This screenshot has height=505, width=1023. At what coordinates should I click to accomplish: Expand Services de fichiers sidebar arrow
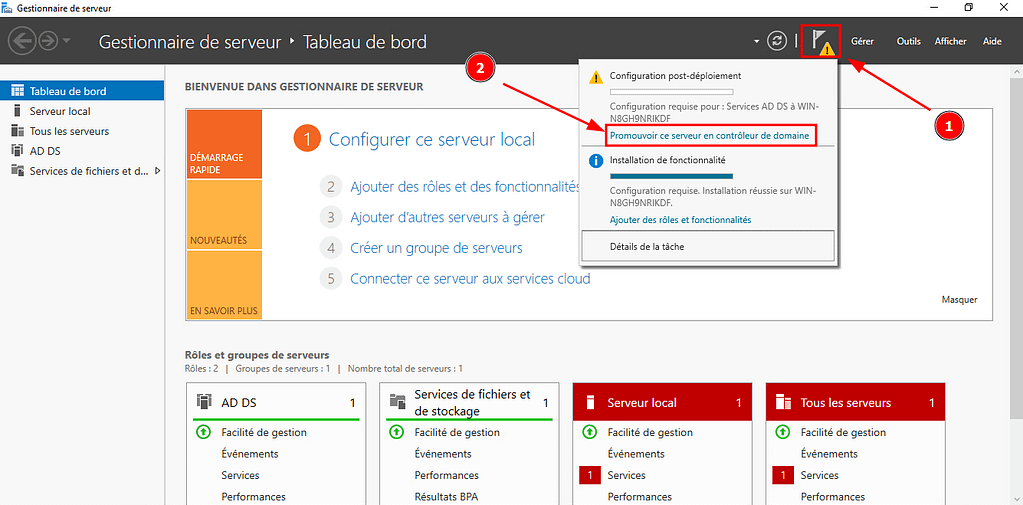point(156,171)
